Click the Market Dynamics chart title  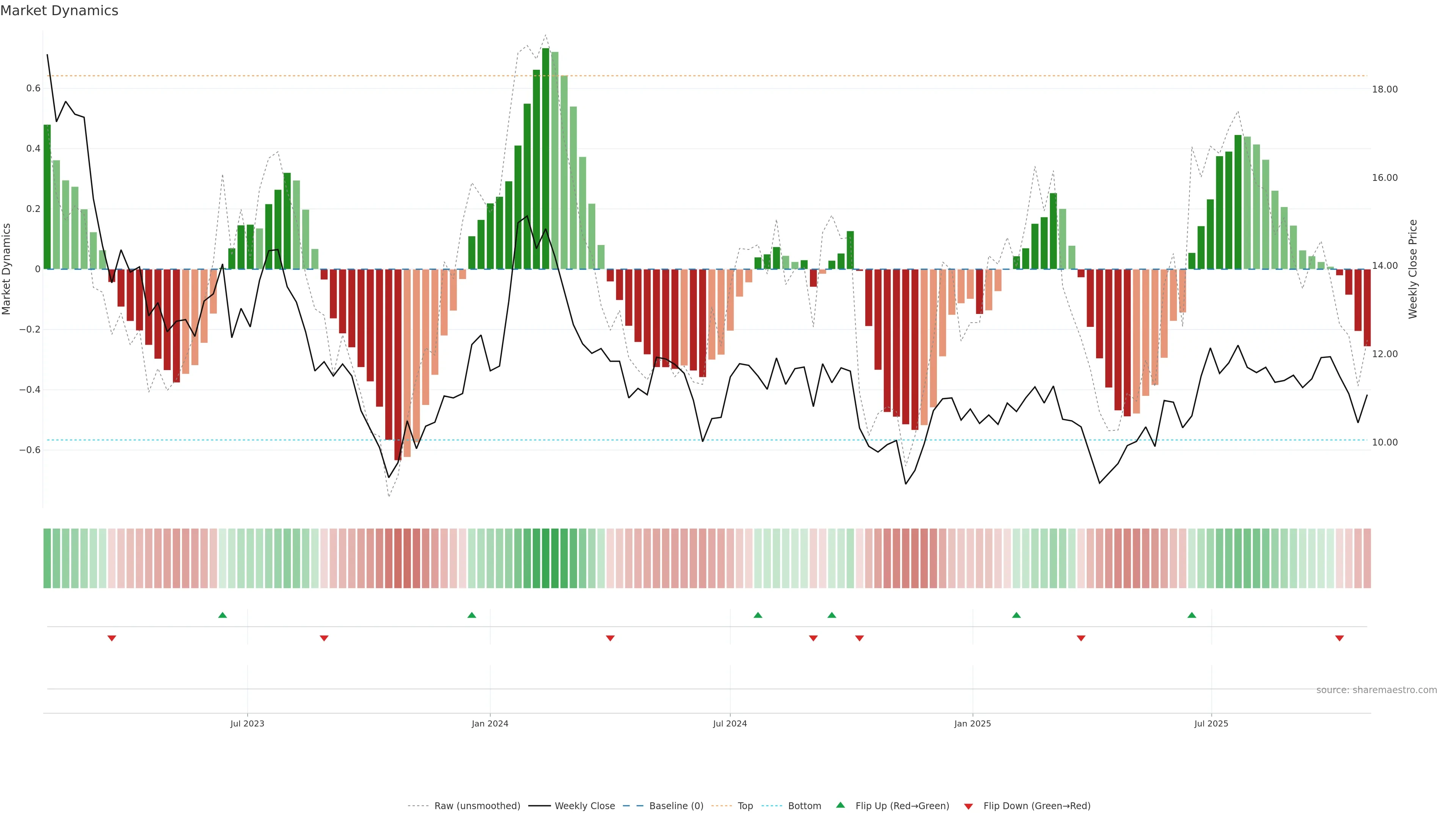pos(60,11)
